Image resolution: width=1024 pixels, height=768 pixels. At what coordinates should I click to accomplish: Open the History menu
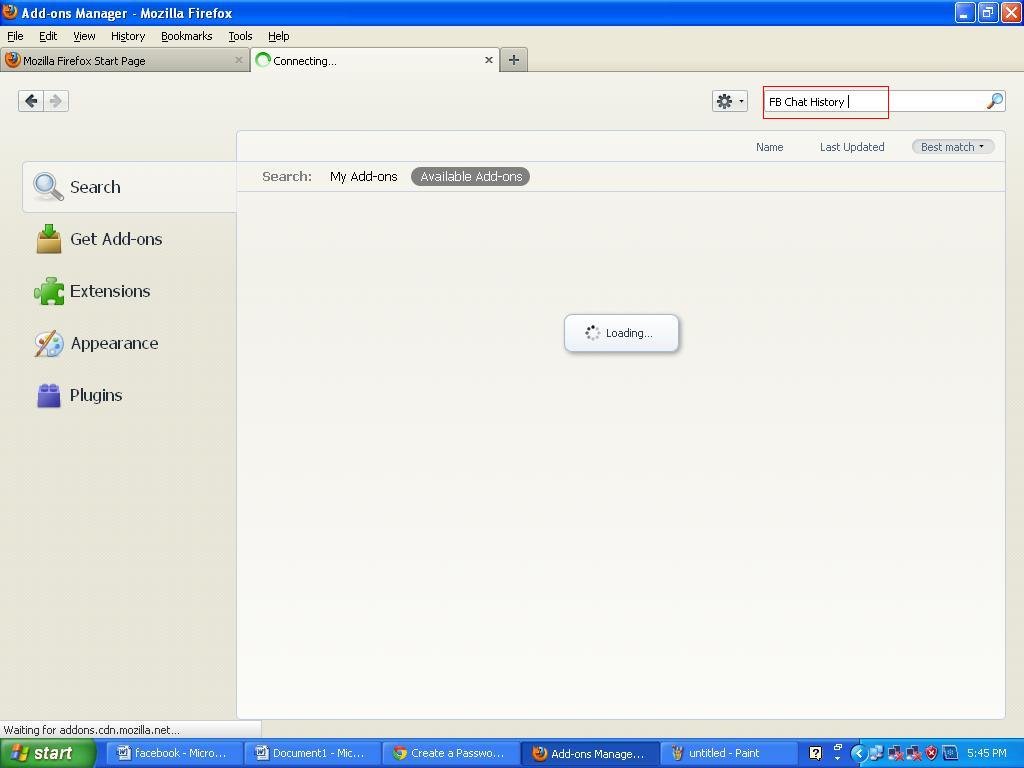(x=128, y=36)
